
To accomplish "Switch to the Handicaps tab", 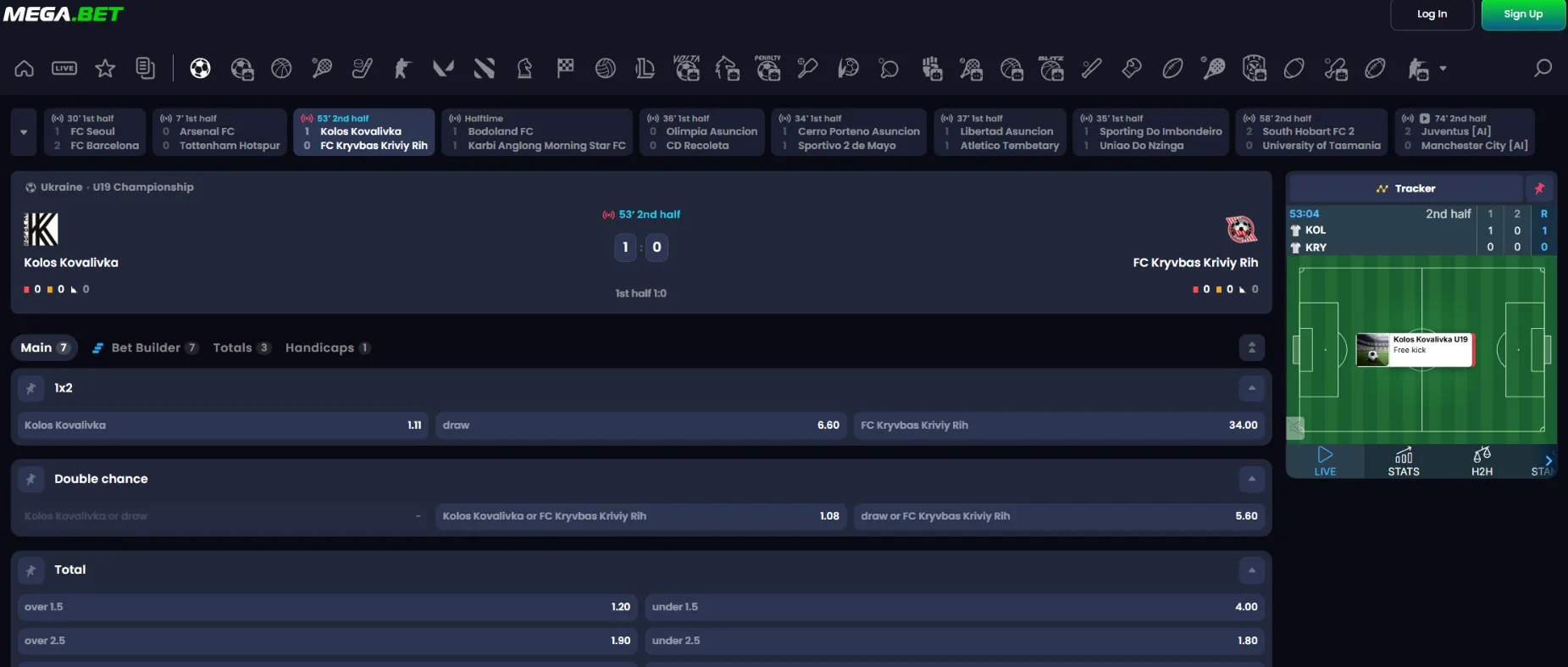I will tap(328, 347).
